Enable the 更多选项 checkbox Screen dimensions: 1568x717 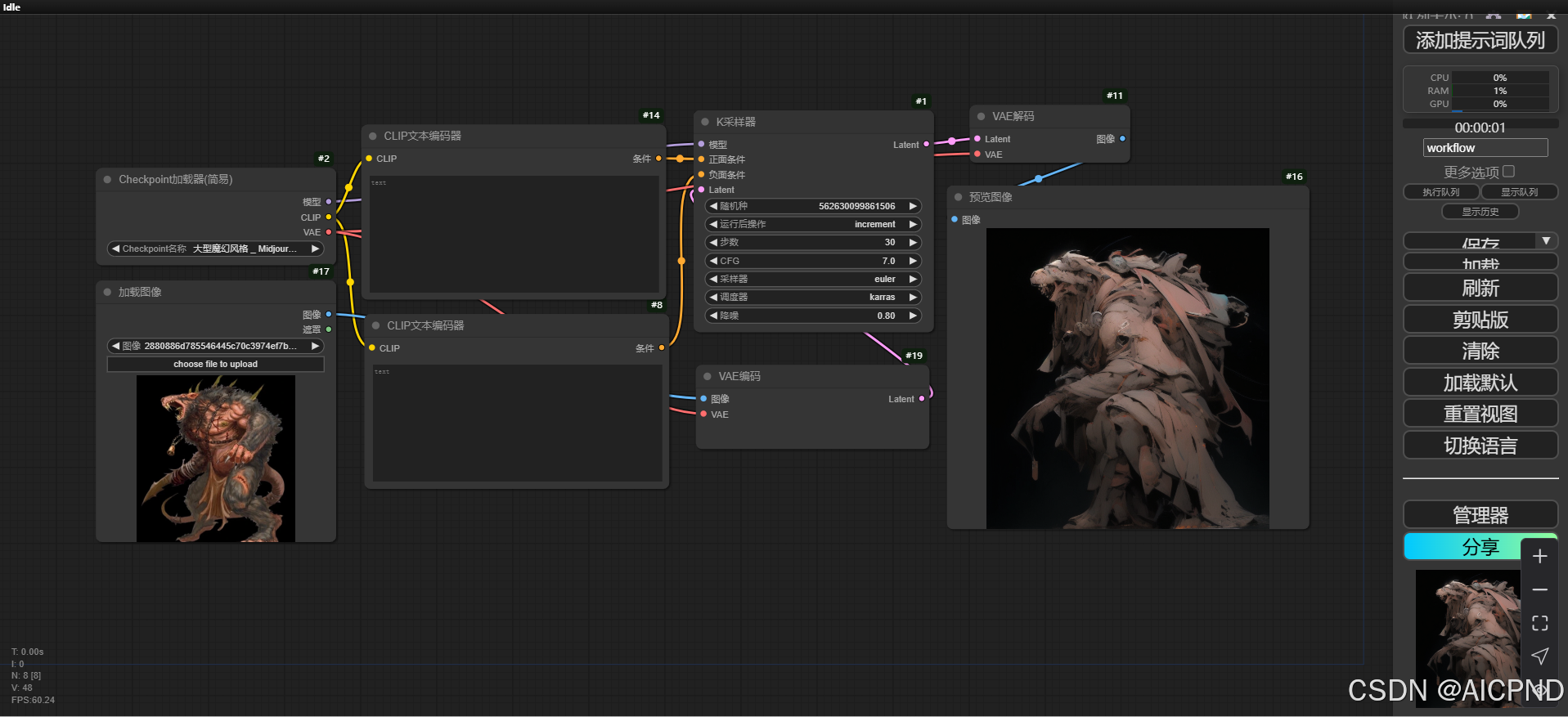tap(1509, 172)
